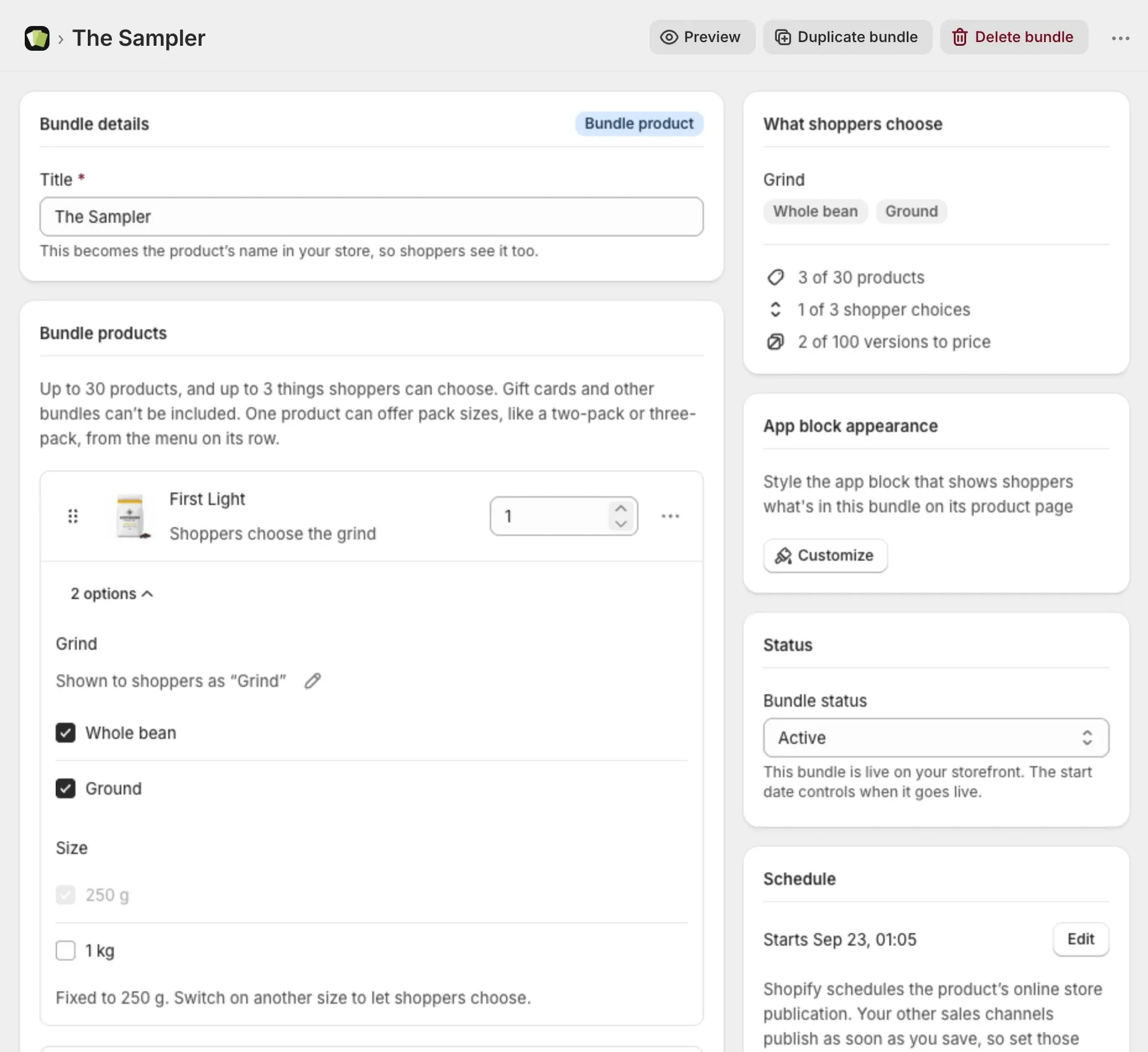Image resolution: width=1148 pixels, height=1052 pixels.
Task: Click the tag icon beside 3 of 30 products
Action: click(x=776, y=277)
